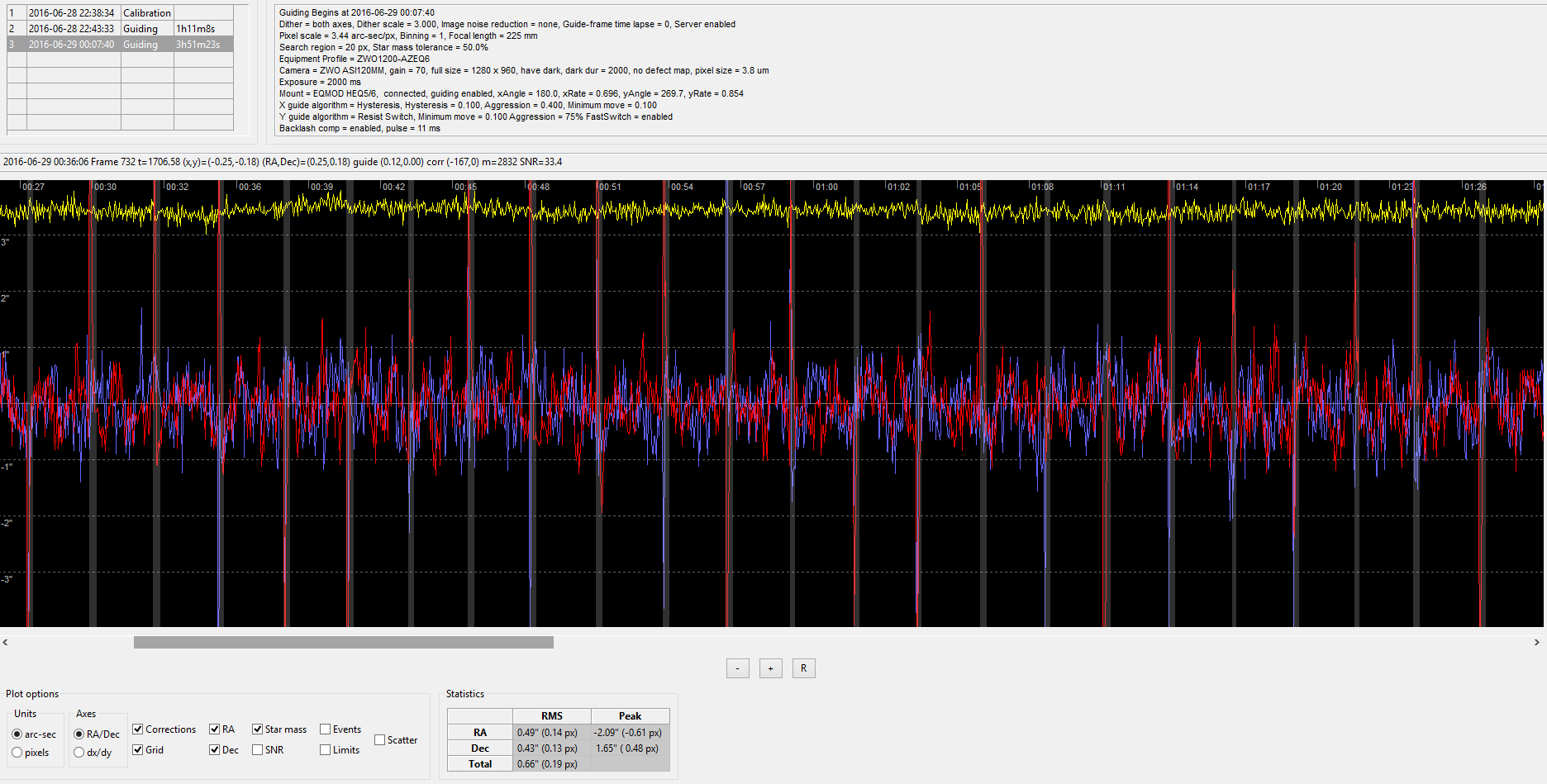Click the Total row label in Statistics

click(480, 764)
